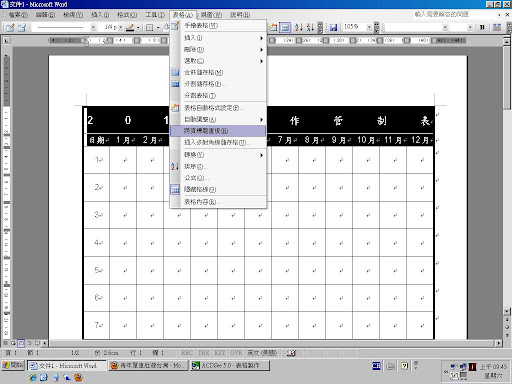The width and height of the screenshot is (512, 384).
Task: Toggle OVR overtype mode in status bar
Action: [236, 353]
